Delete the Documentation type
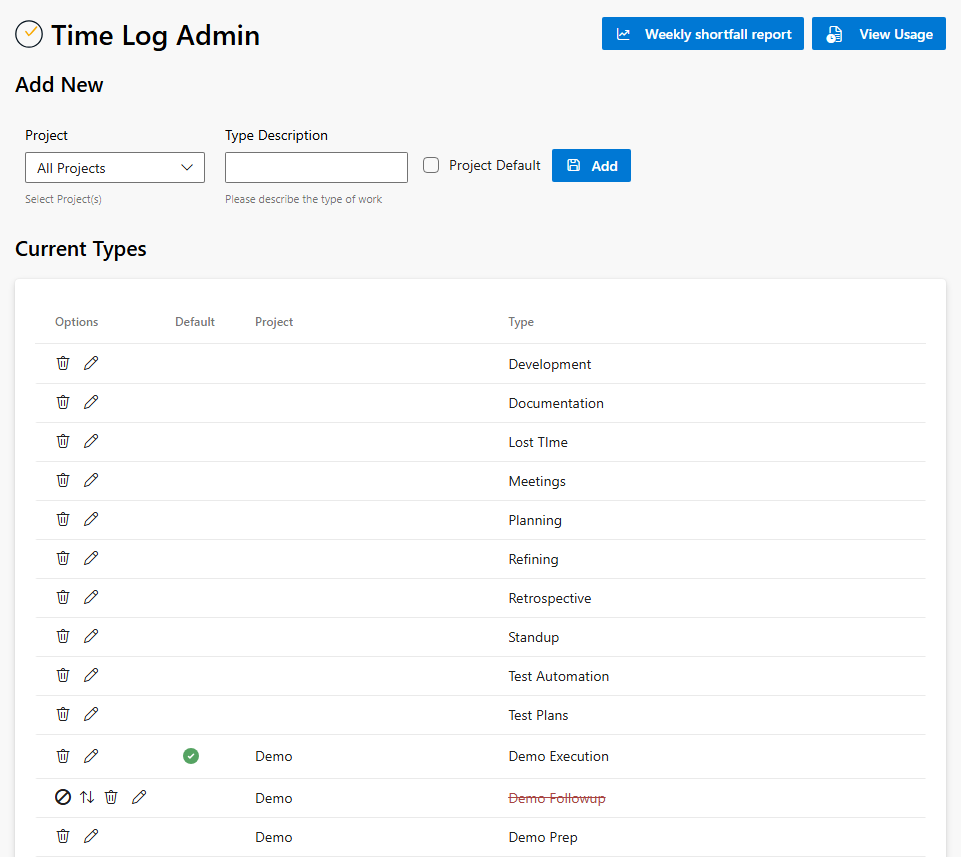The height and width of the screenshot is (857, 961). click(63, 402)
